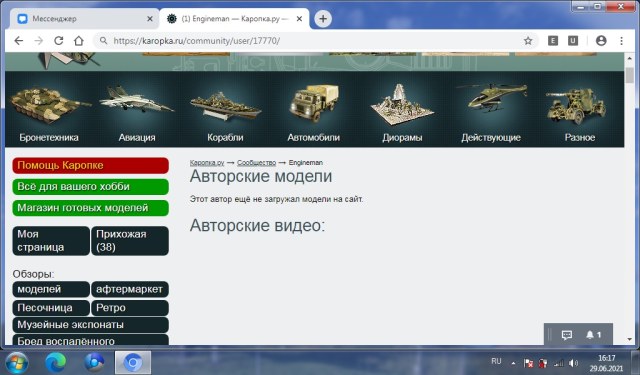The width and height of the screenshot is (640, 375).
Task: Open the chat bubble icon in bottom widget
Action: point(567,335)
